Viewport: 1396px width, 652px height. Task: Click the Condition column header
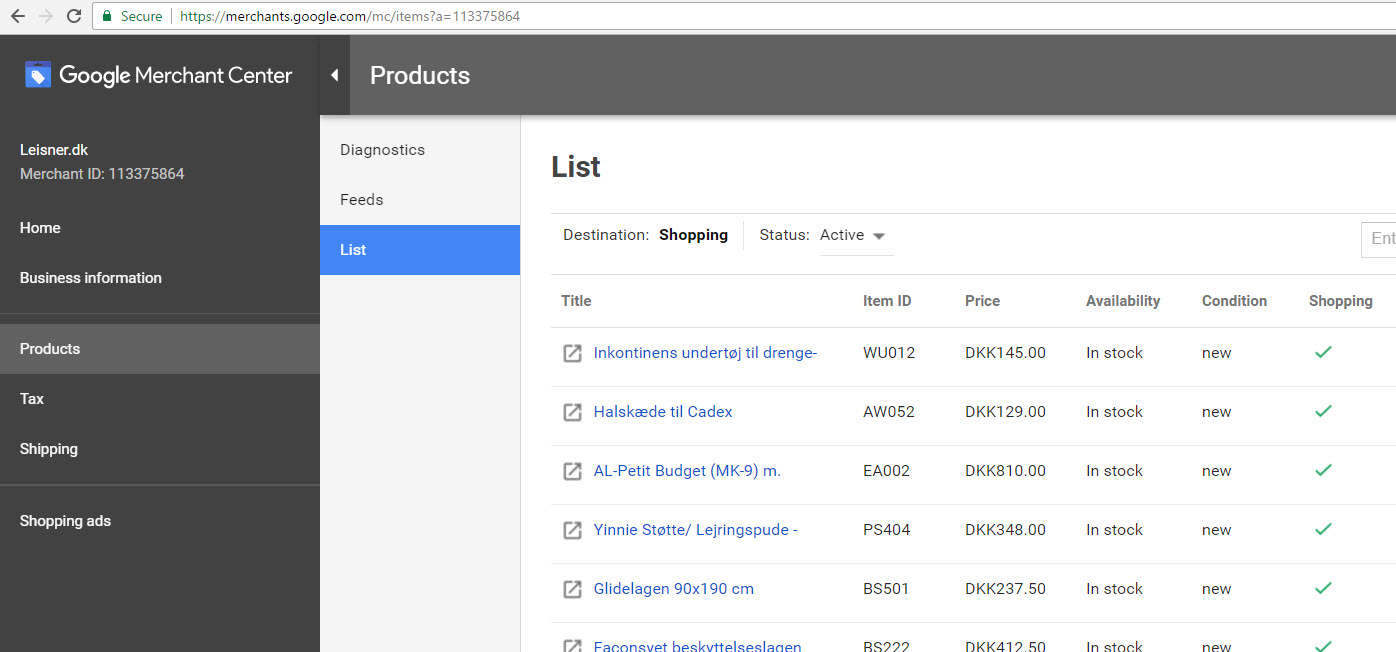point(1234,301)
